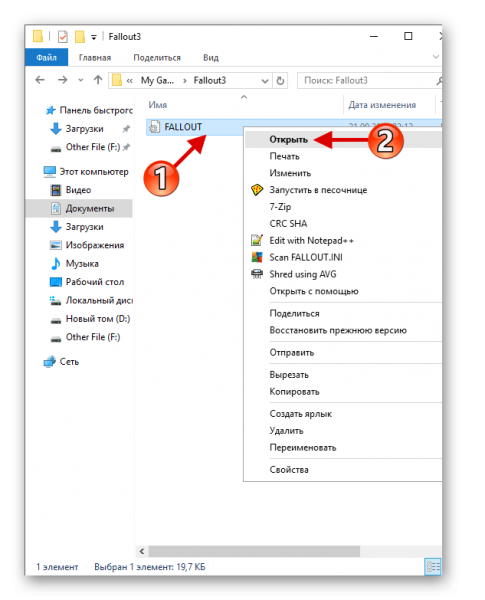Image resolution: width=485 pixels, height=600 pixels.
Task: Expand the ribbon with the chevron
Action: coord(436,57)
